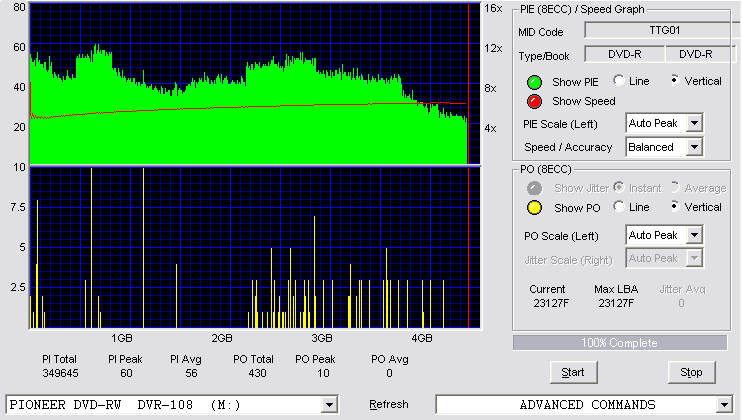Click the 3GB axis label
This screenshot has width=742, height=420.
tap(321, 338)
